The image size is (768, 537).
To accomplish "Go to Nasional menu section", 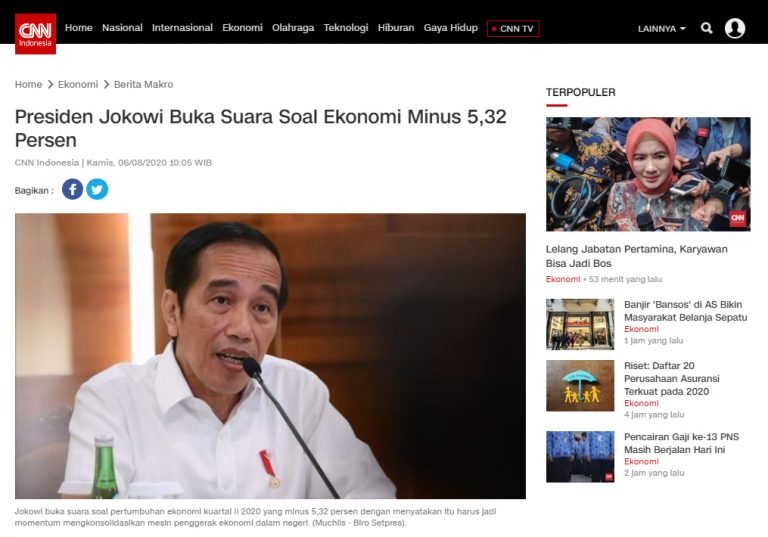I will click(x=122, y=28).
